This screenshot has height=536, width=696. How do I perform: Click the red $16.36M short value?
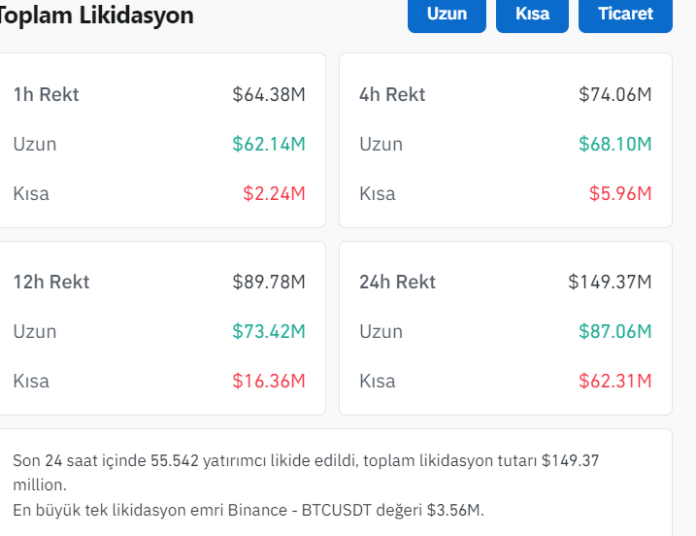click(269, 381)
